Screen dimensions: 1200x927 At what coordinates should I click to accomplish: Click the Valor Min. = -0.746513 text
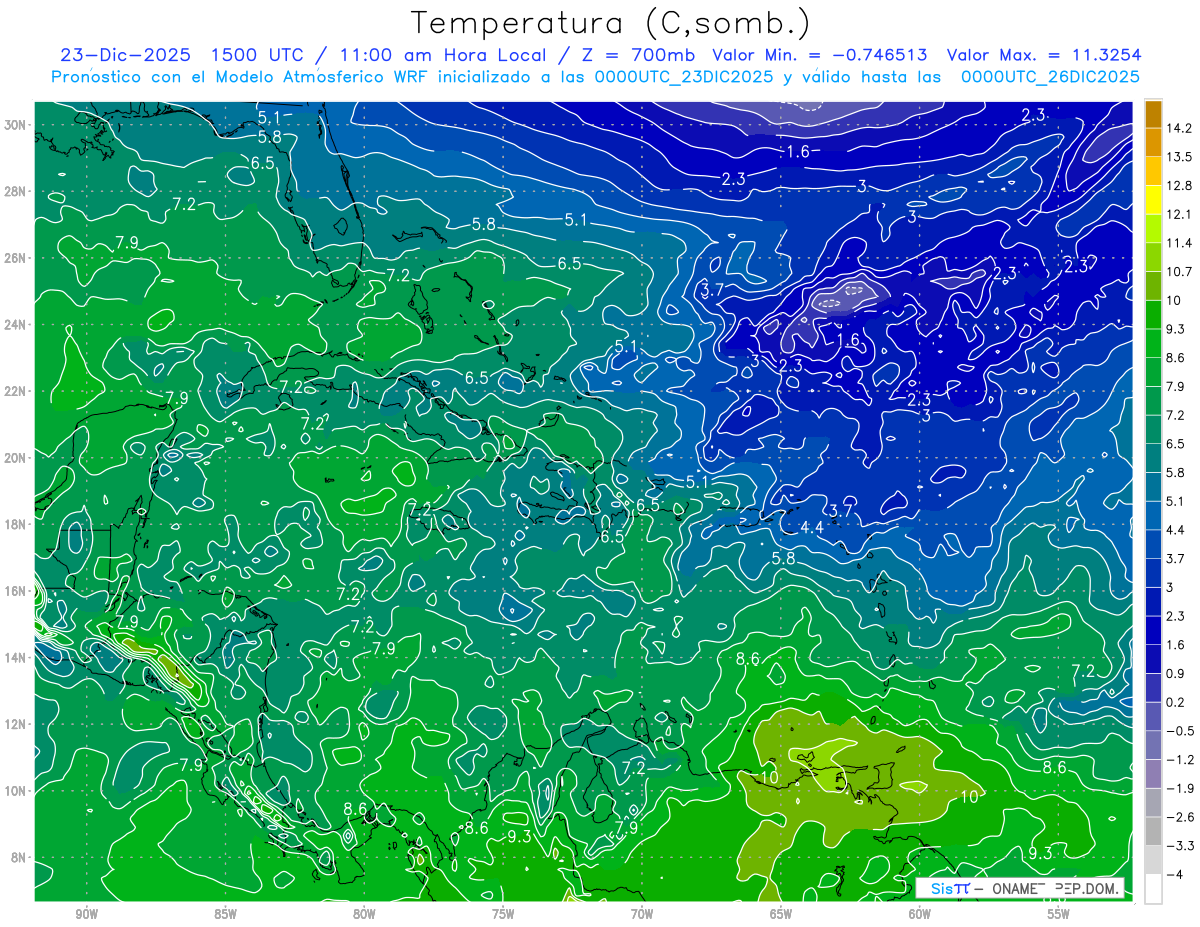click(819, 55)
